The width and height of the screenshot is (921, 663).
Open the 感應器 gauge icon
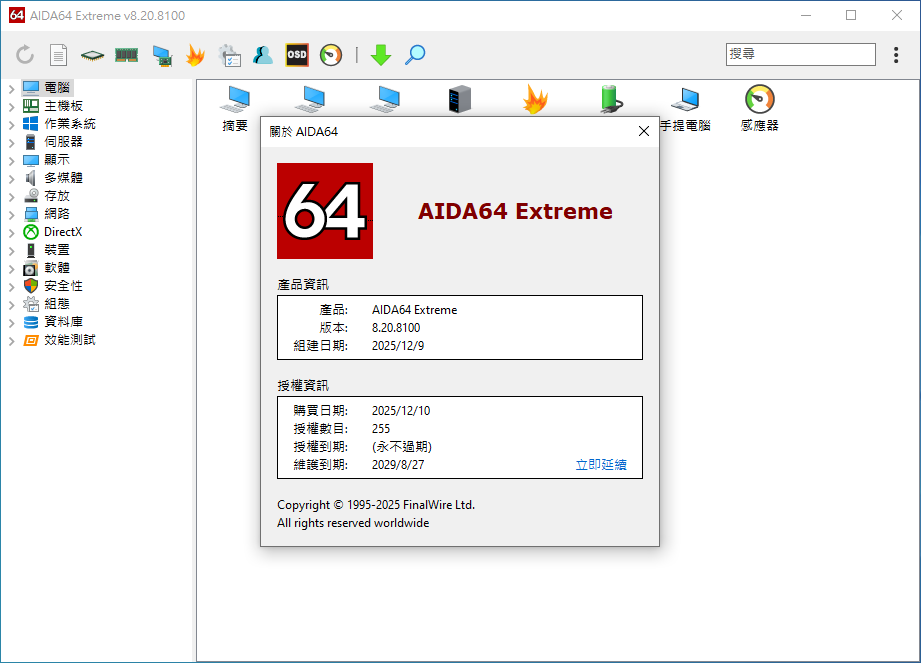[759, 108]
